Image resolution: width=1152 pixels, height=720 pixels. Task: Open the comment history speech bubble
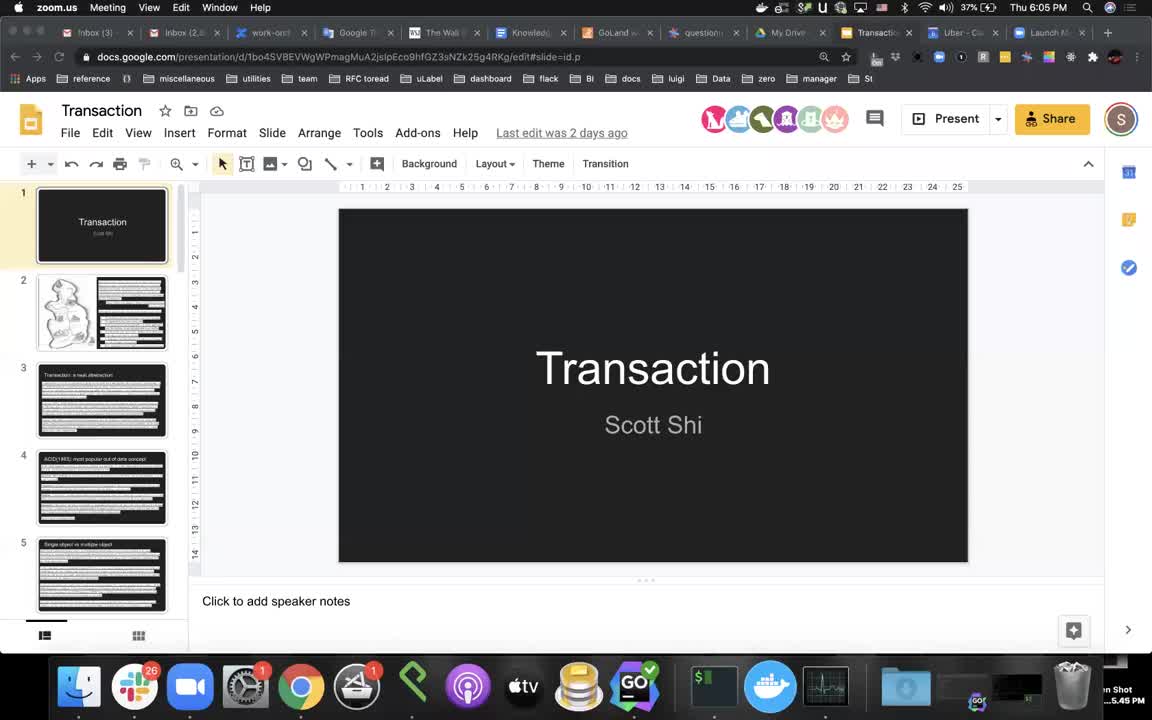[874, 118]
